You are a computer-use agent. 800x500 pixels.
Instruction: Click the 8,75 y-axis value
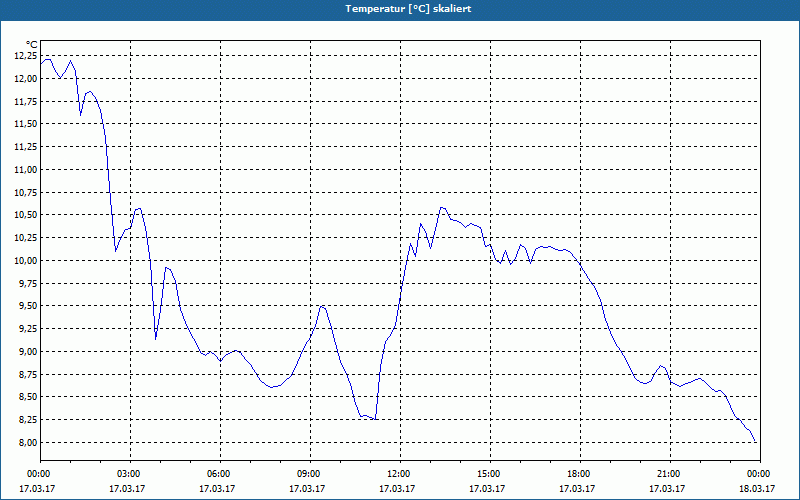(x=28, y=374)
